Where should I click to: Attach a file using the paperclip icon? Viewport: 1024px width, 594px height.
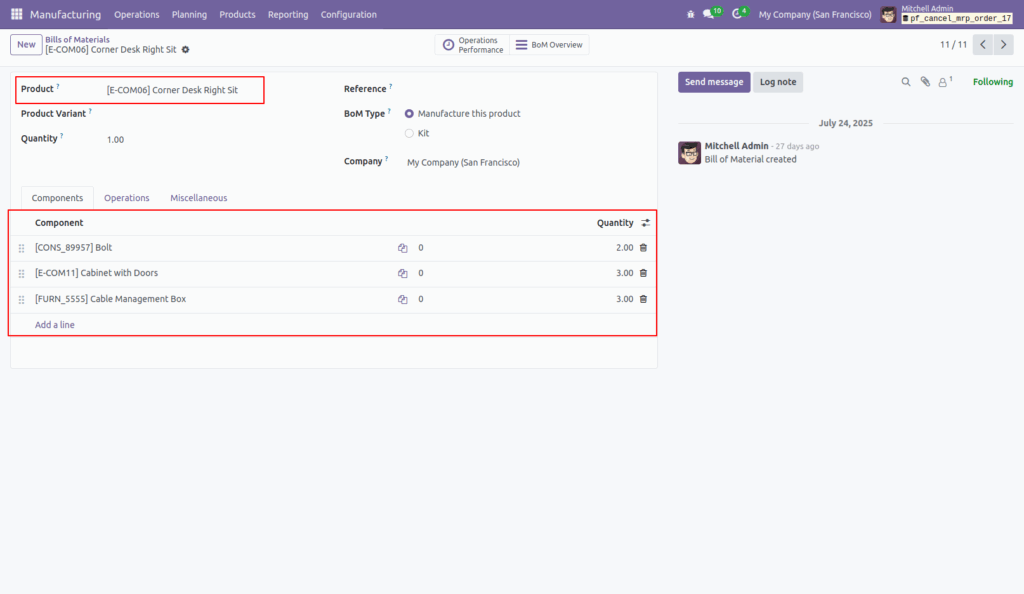coord(925,82)
